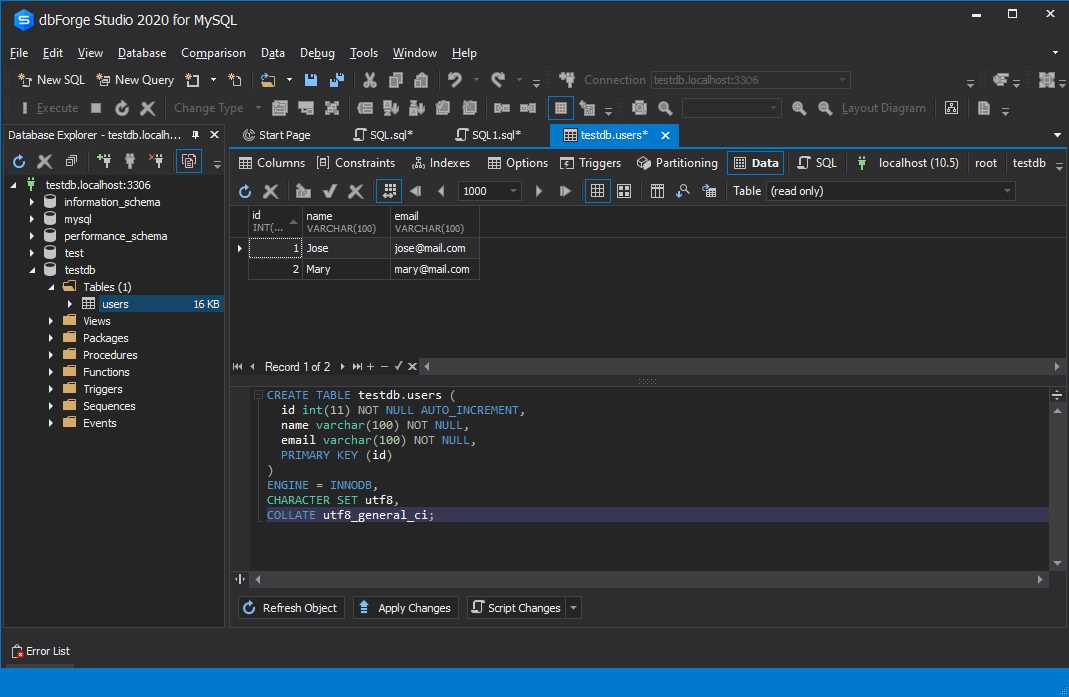Click the Disconnect plug icon with red X
Viewport: 1069px width, 697px height.
tap(156, 161)
